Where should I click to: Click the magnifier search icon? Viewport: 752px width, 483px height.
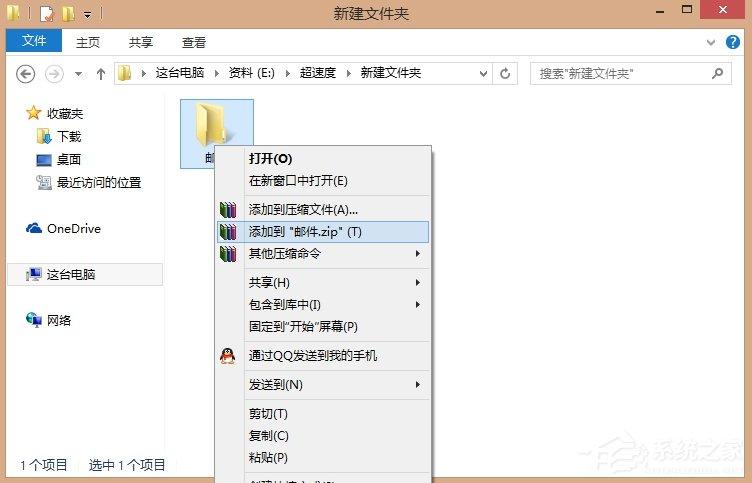click(x=717, y=73)
